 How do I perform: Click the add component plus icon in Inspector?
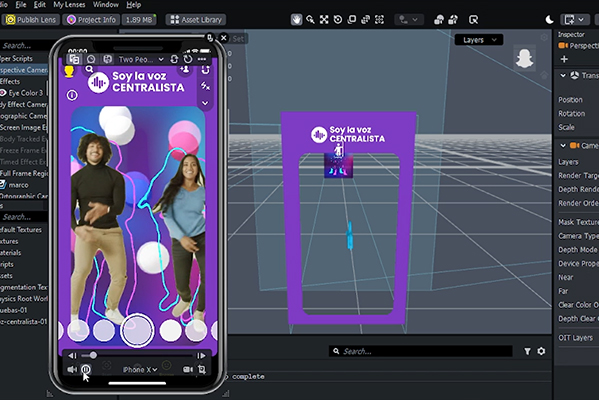[564, 59]
